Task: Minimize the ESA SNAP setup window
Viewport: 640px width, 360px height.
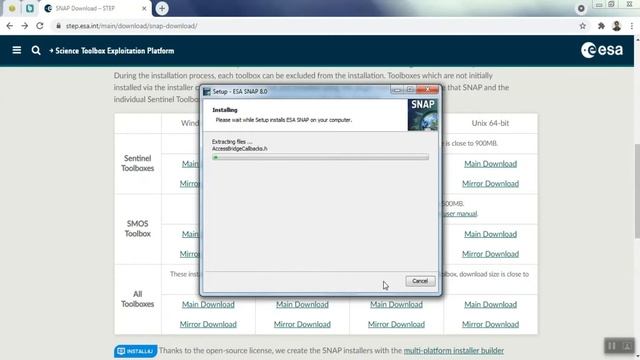Action: 397,90
